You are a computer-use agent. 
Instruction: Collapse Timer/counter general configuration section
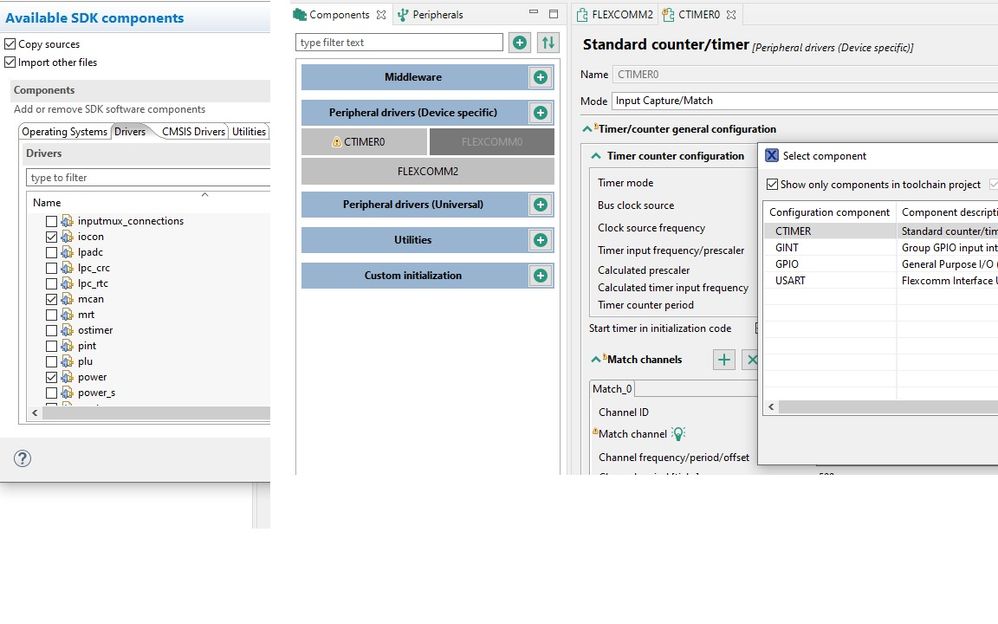click(x=587, y=129)
